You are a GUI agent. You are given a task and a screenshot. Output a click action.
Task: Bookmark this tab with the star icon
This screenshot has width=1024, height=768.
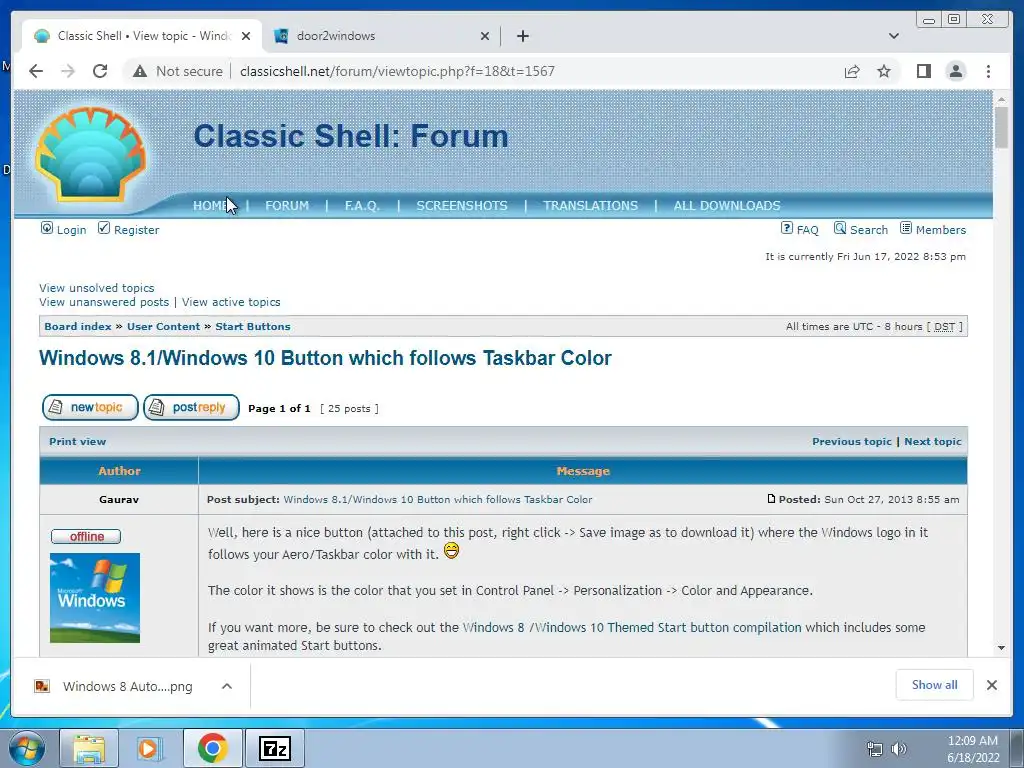(884, 71)
